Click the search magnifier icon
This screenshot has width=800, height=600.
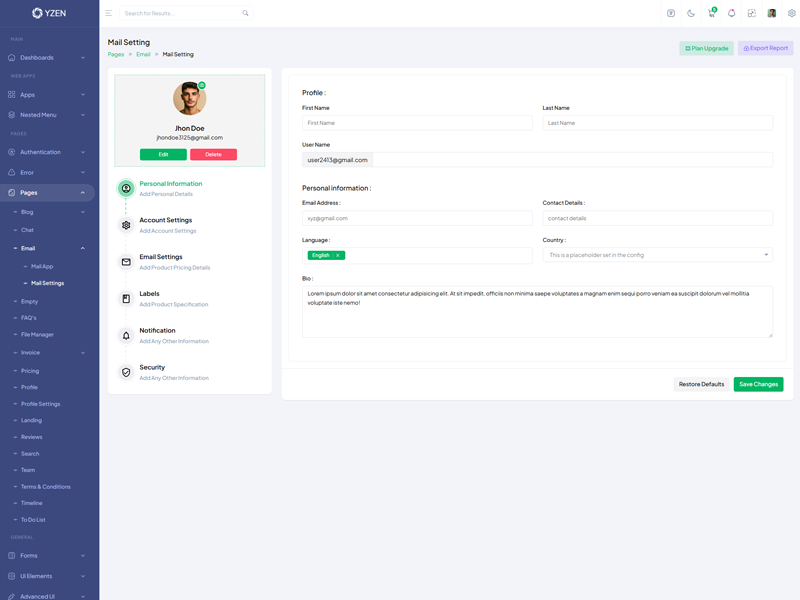[x=246, y=13]
